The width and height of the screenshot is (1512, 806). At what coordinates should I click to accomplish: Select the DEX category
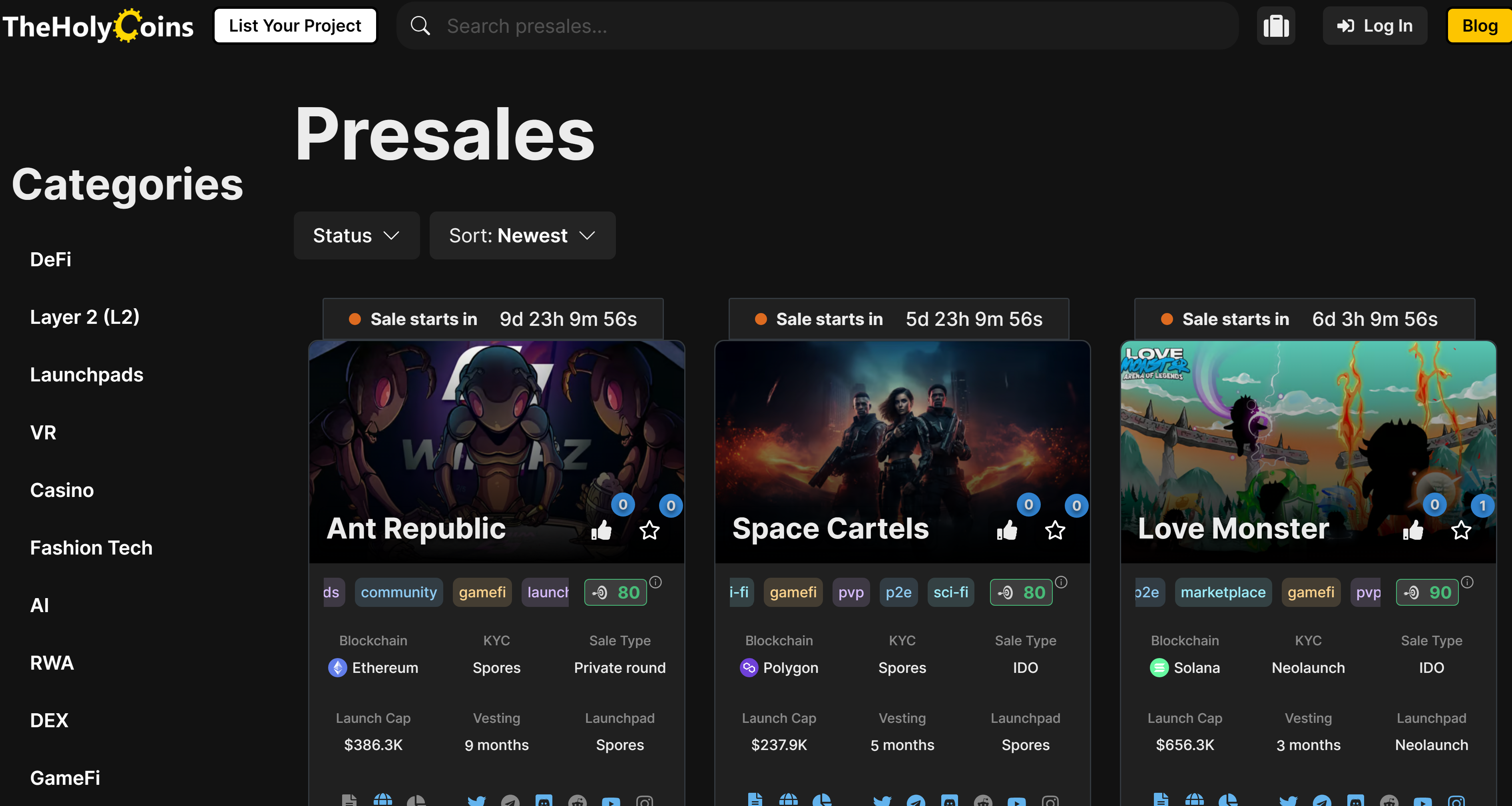click(49, 720)
